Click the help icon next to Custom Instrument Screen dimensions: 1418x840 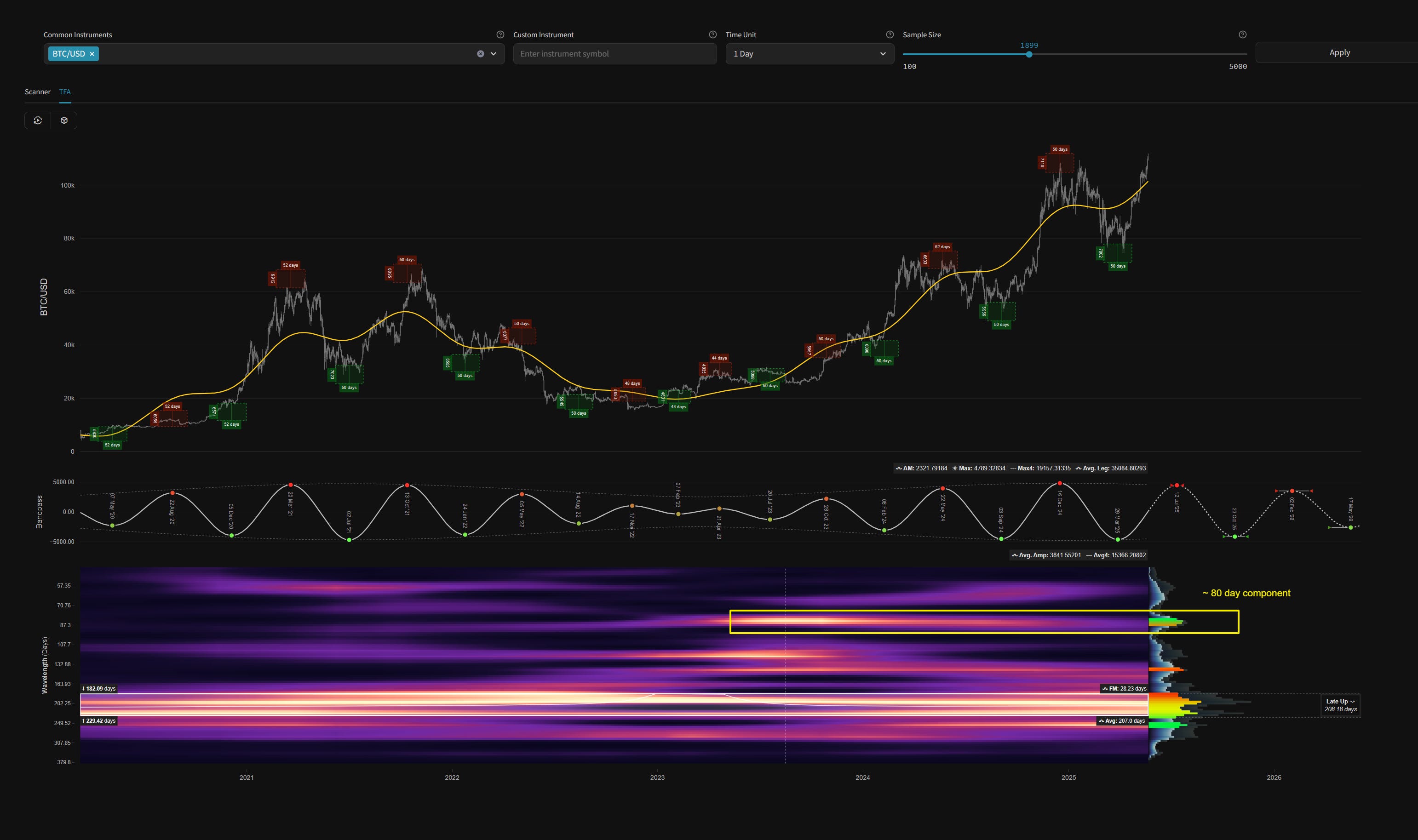pyautogui.click(x=712, y=34)
